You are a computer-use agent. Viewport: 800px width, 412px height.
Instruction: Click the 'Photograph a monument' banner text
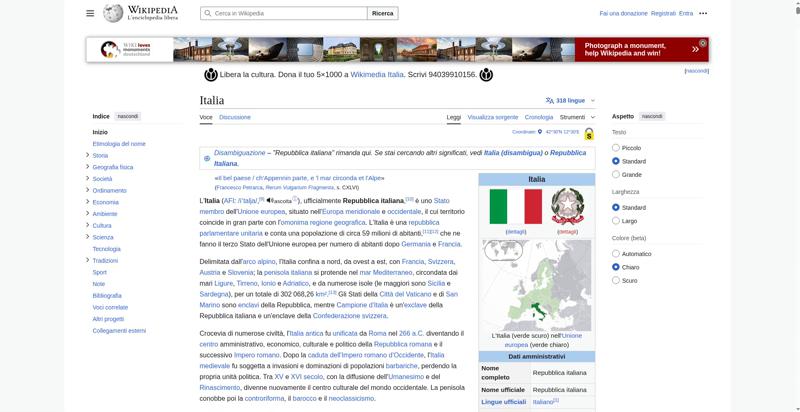[x=625, y=49]
